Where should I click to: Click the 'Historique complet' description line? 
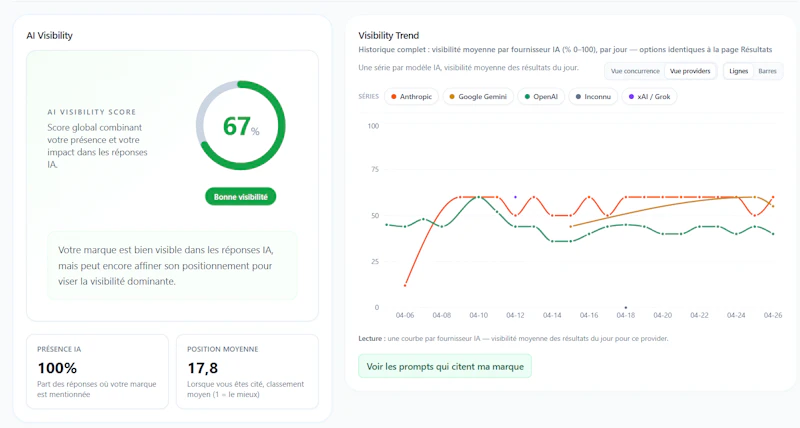565,49
